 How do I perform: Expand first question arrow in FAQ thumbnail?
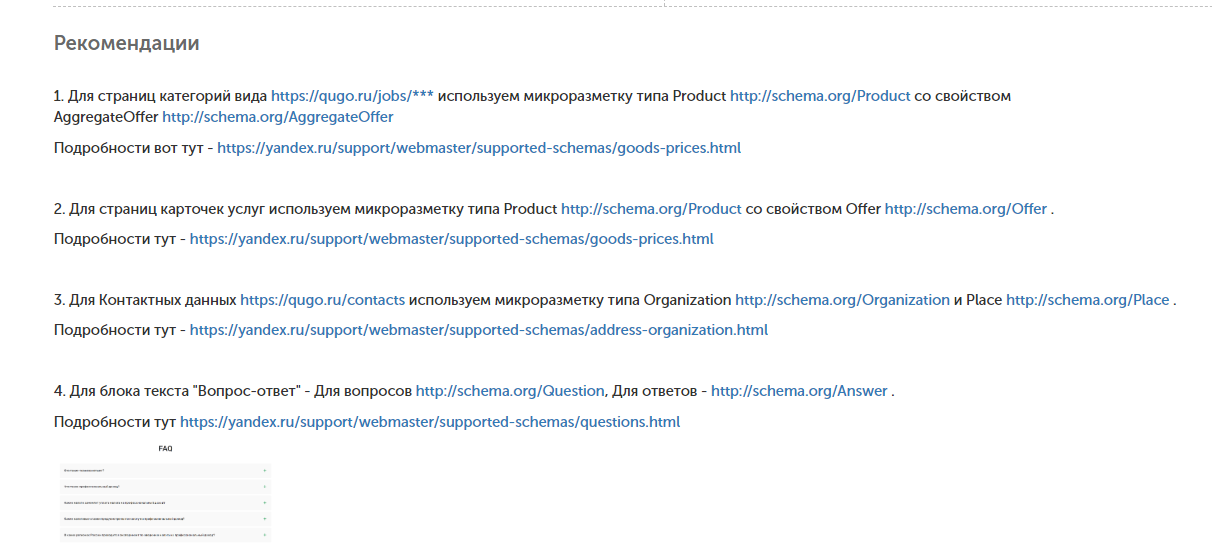[x=265, y=469]
